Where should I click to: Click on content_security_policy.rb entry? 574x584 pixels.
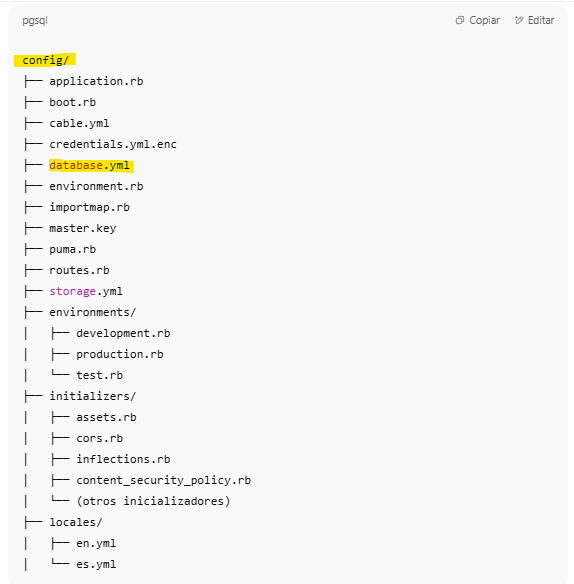pyautogui.click(x=163, y=480)
